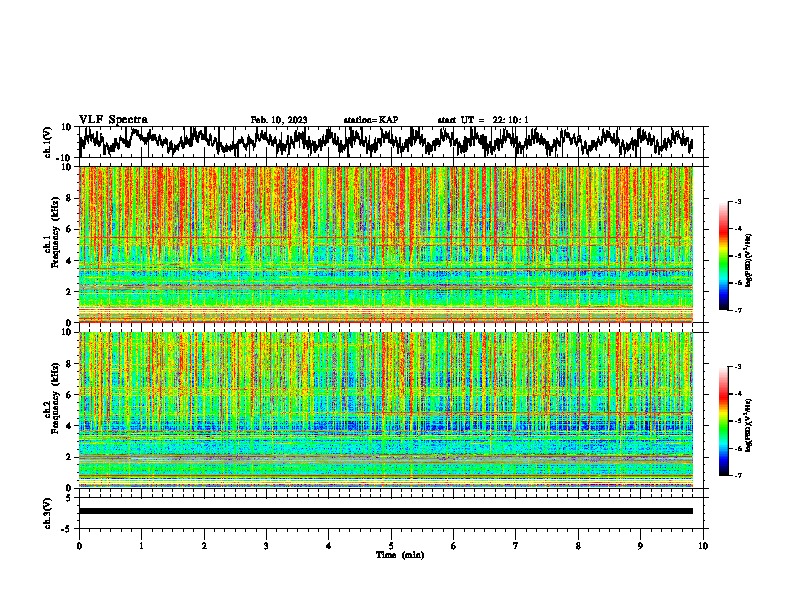Click the ch.1 color scale bar
The image size is (792, 612).
point(723,256)
